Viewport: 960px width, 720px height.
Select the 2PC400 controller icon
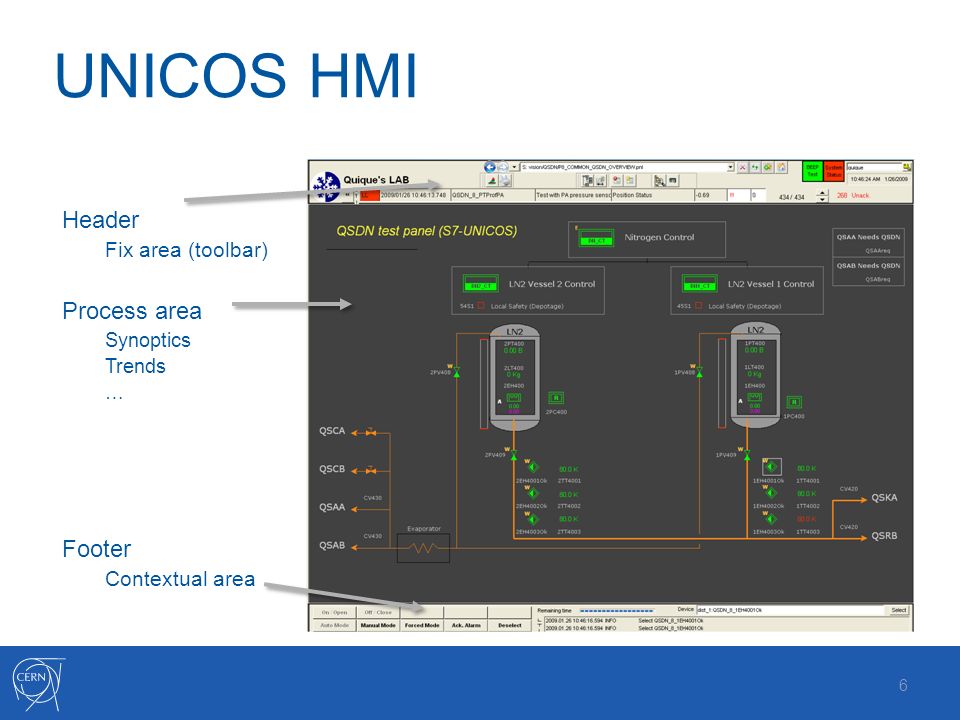pos(556,398)
